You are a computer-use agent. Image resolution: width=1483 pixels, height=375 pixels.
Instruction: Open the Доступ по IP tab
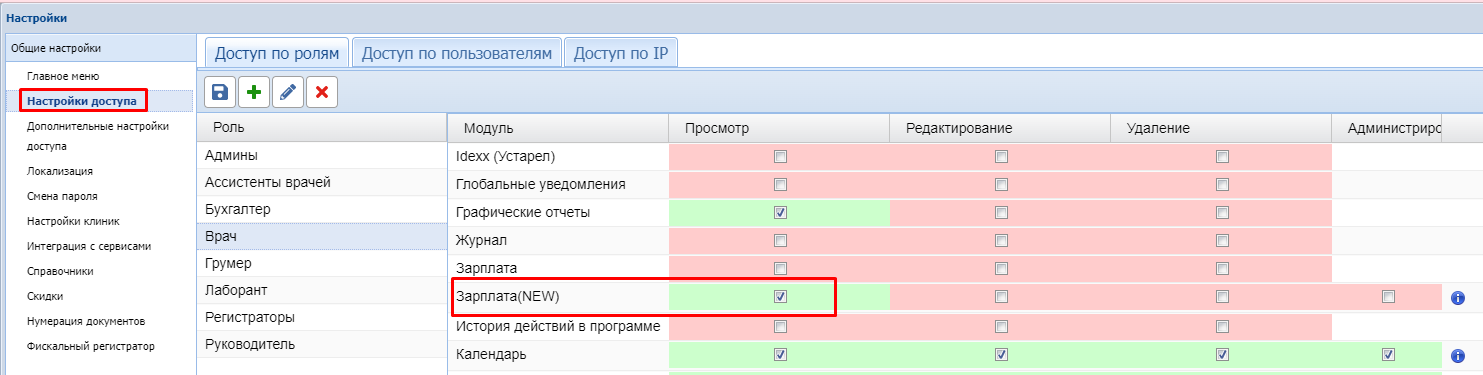pos(620,53)
